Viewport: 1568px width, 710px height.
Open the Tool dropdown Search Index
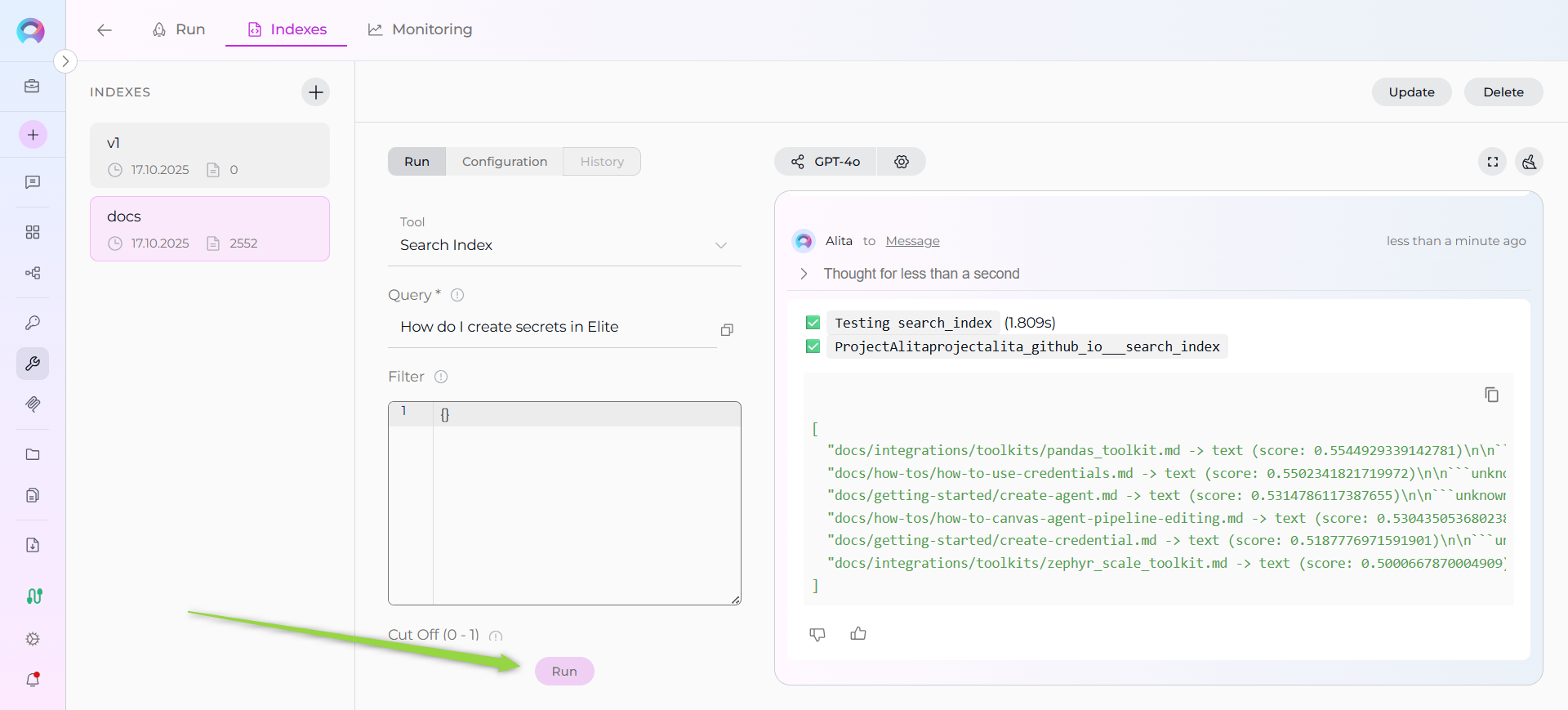click(x=563, y=245)
